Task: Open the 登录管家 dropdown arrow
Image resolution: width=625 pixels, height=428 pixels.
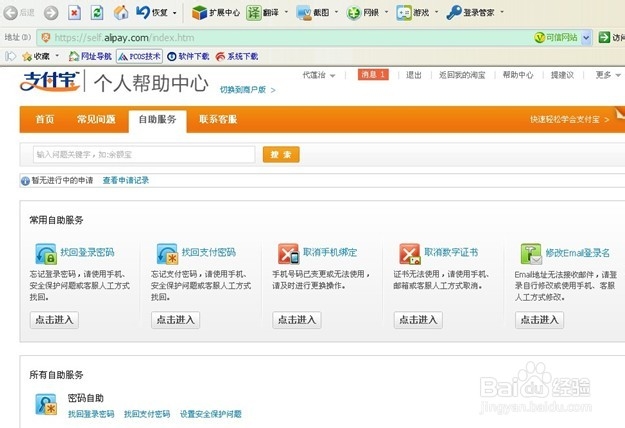Action: click(x=502, y=12)
